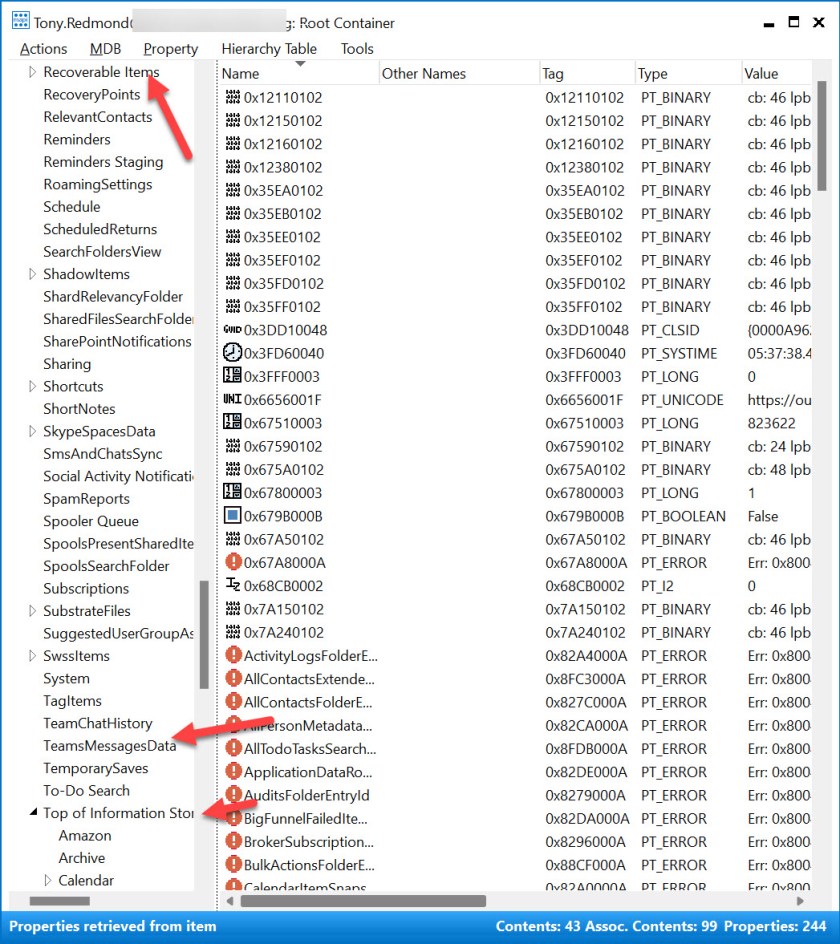840x944 pixels.
Task: Click binary icon beside 0x67A50102
Action: tap(232, 539)
